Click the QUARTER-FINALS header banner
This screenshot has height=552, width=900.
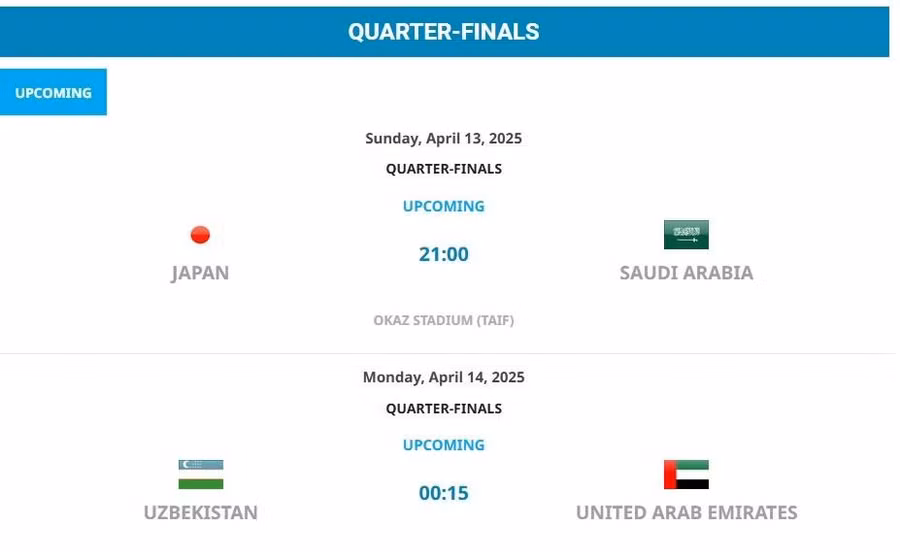pos(444,31)
